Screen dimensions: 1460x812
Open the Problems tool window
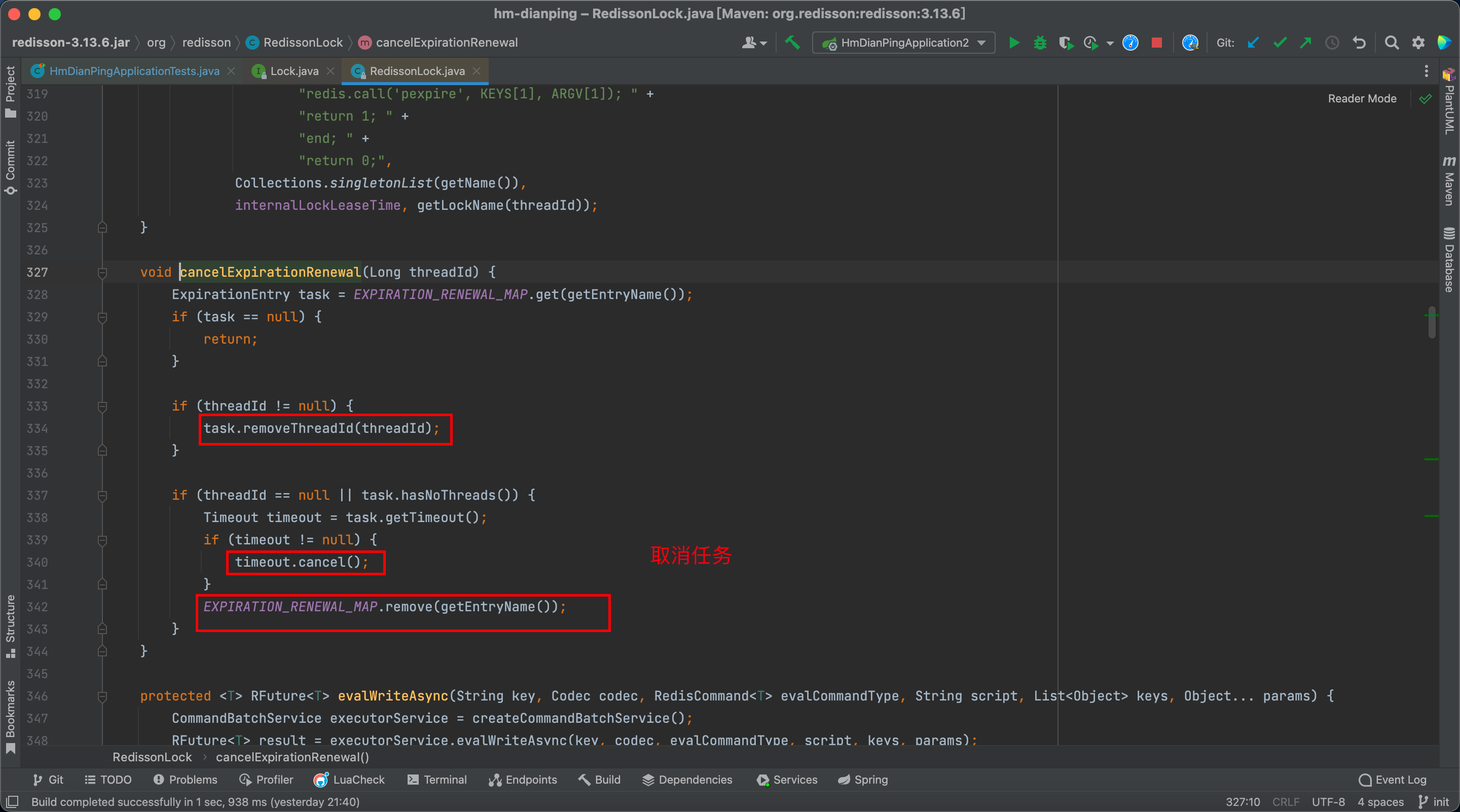pos(186,780)
